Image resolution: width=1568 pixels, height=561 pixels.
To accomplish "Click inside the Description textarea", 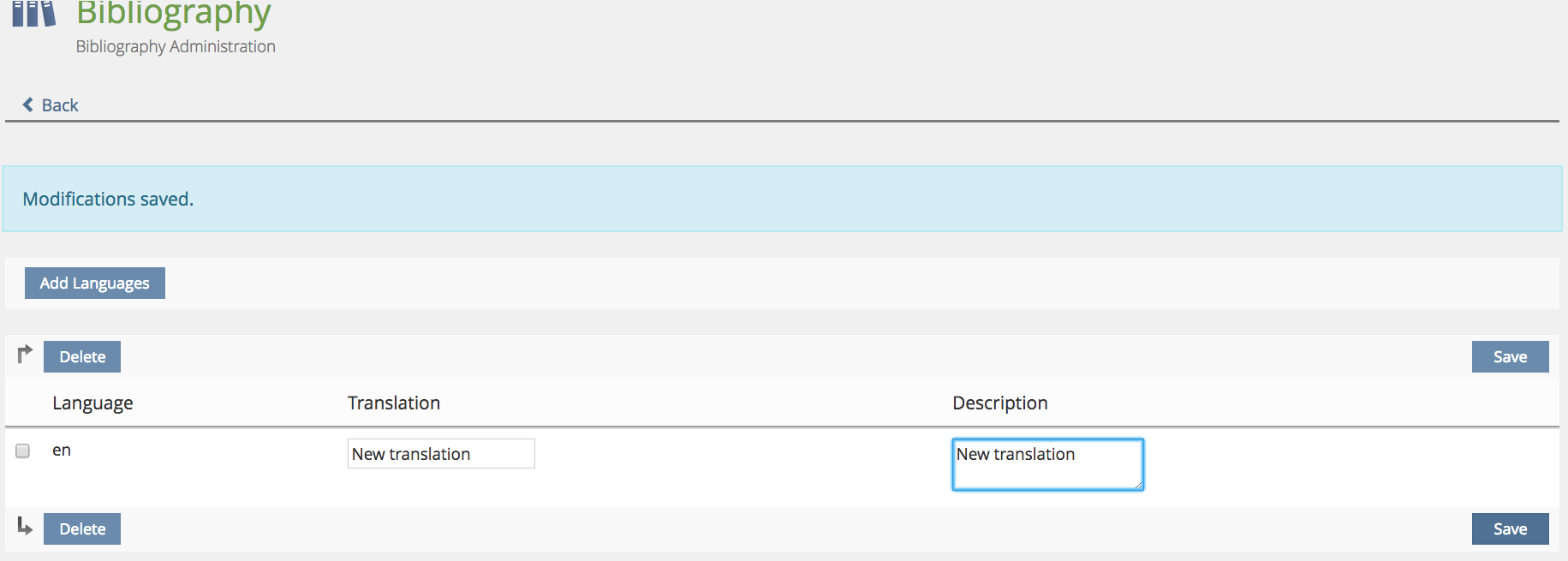I will (x=1046, y=463).
